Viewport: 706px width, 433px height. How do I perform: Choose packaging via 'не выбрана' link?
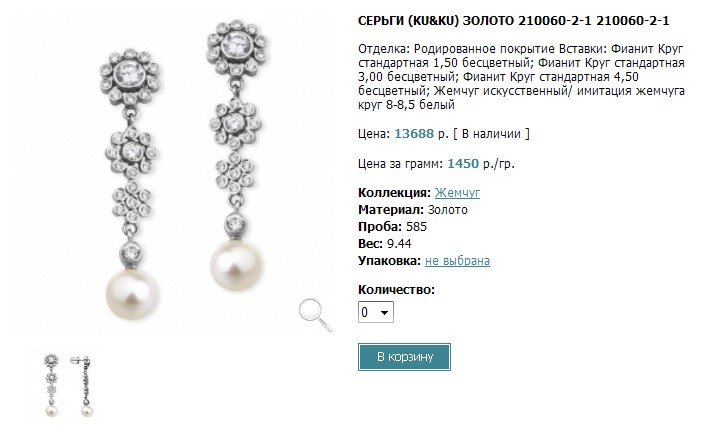tap(457, 261)
